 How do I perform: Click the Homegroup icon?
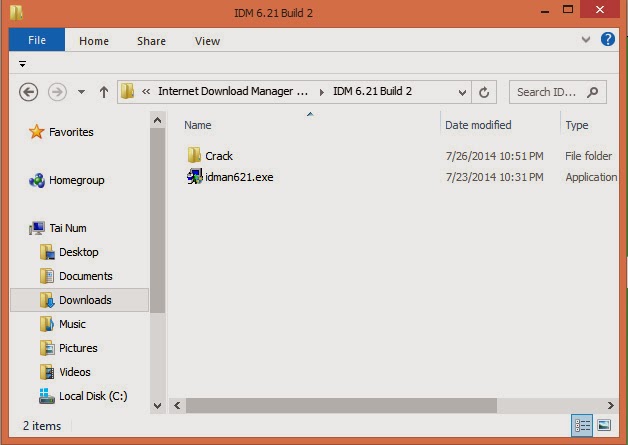click(x=37, y=181)
